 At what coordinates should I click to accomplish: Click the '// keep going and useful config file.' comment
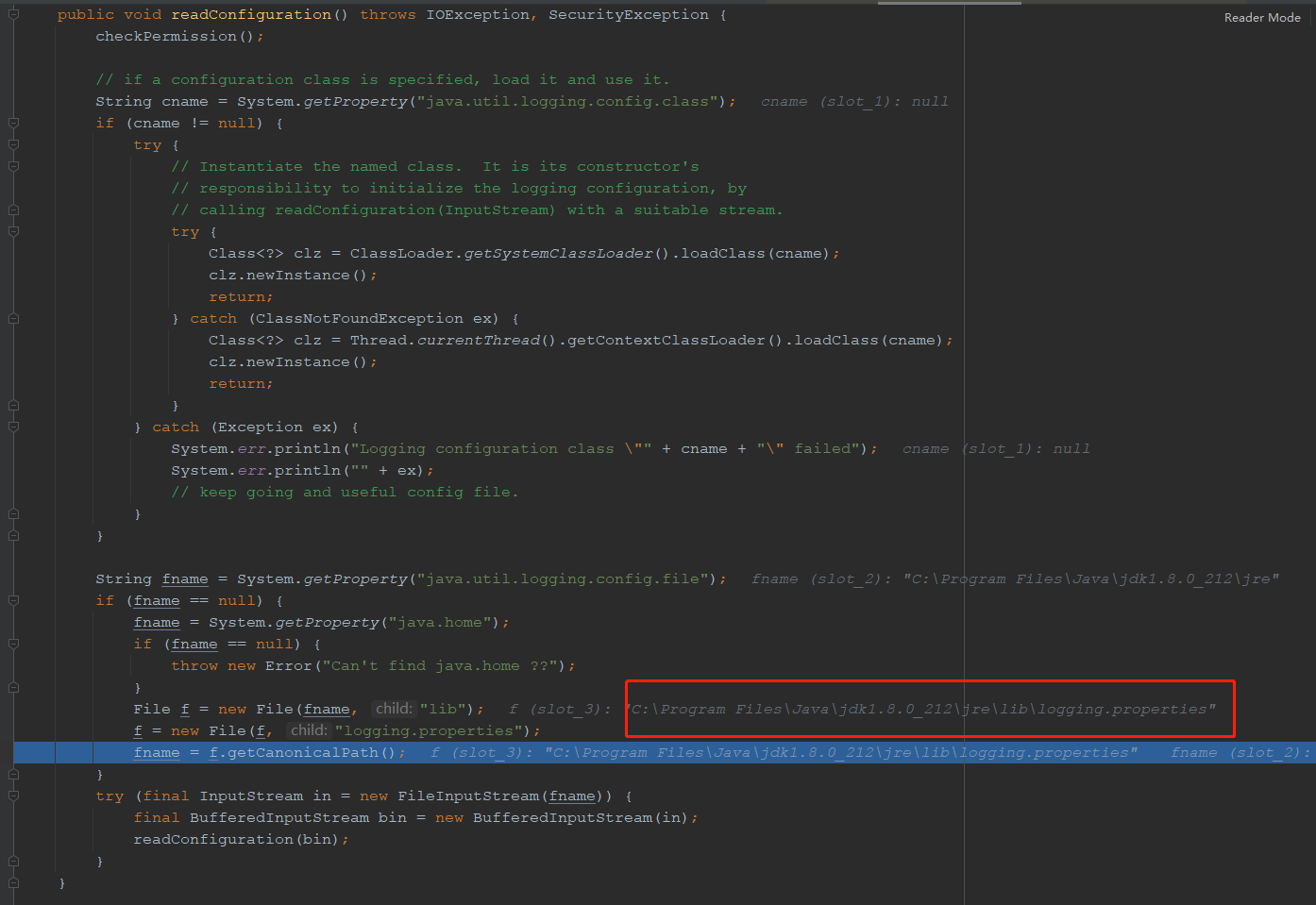[345, 492]
